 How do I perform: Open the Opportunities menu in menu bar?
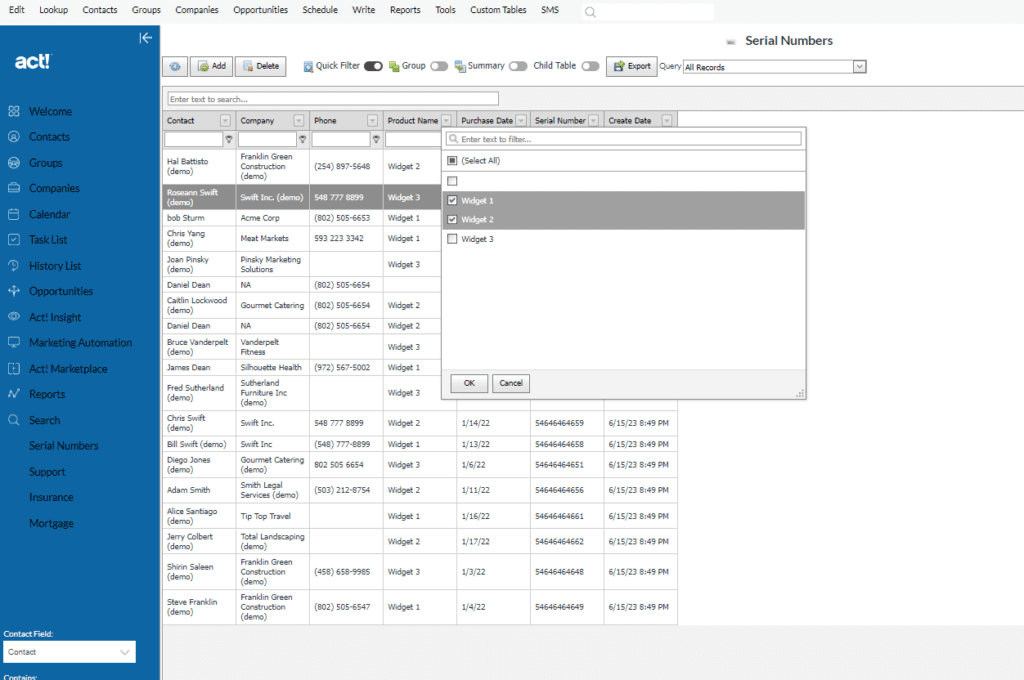click(261, 10)
